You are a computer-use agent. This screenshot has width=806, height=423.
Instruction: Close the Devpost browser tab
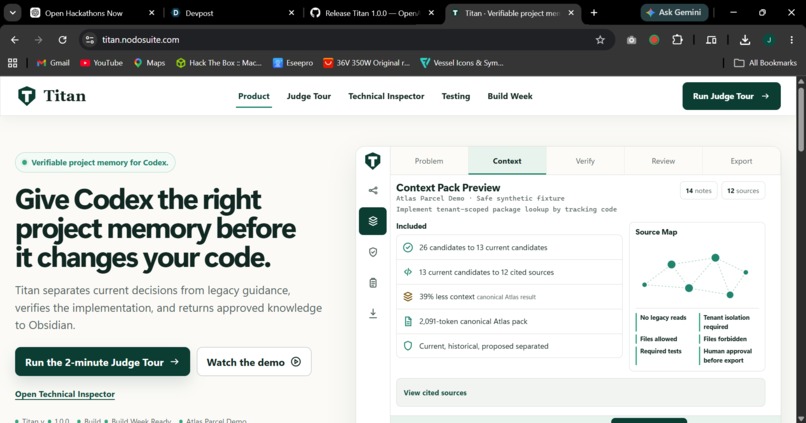pyautogui.click(x=291, y=13)
